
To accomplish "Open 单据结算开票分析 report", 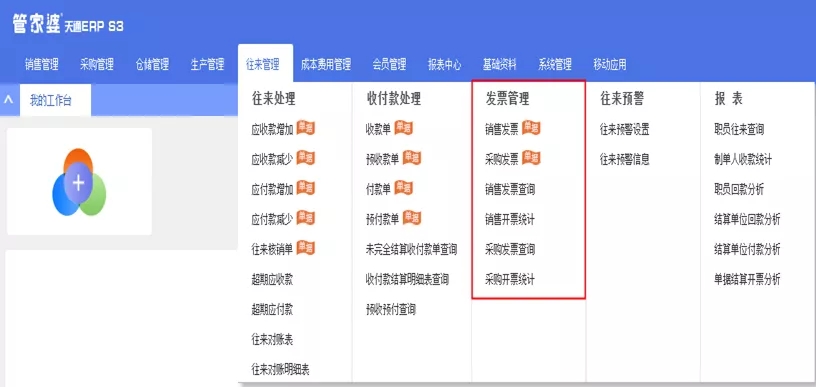I will [x=747, y=280].
